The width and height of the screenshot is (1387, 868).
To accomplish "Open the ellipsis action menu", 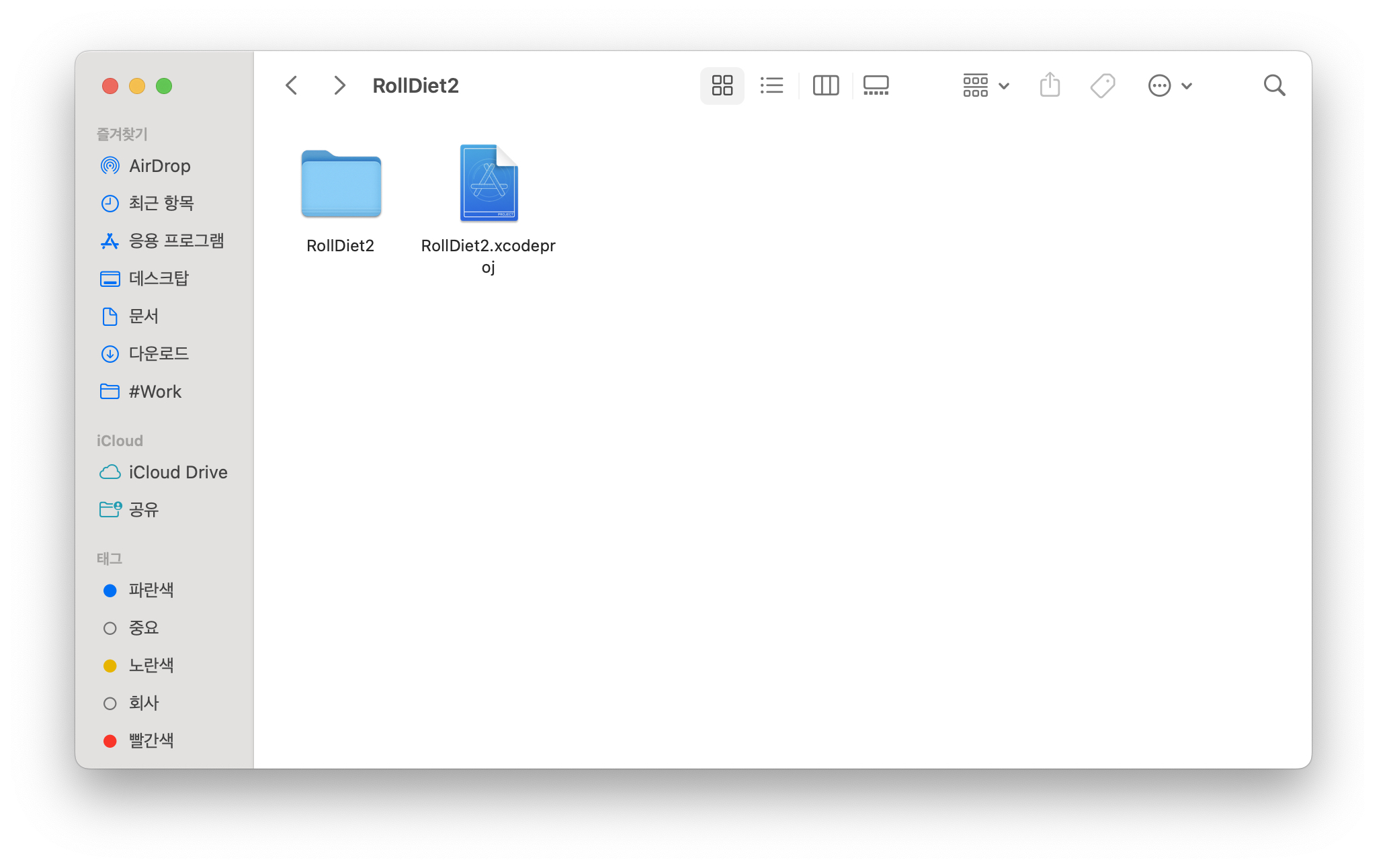I will tap(1170, 85).
